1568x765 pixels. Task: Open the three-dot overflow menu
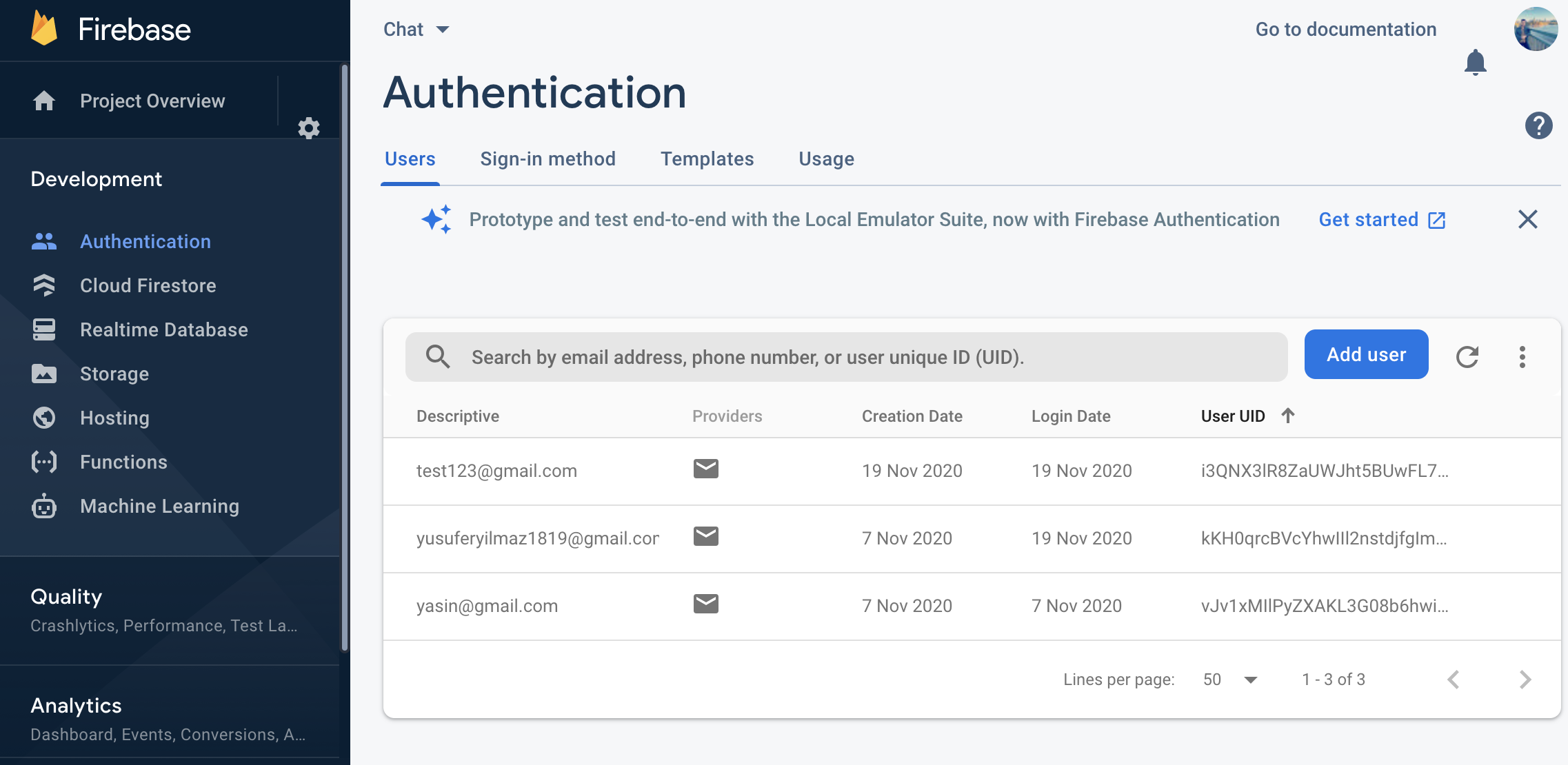click(1522, 356)
